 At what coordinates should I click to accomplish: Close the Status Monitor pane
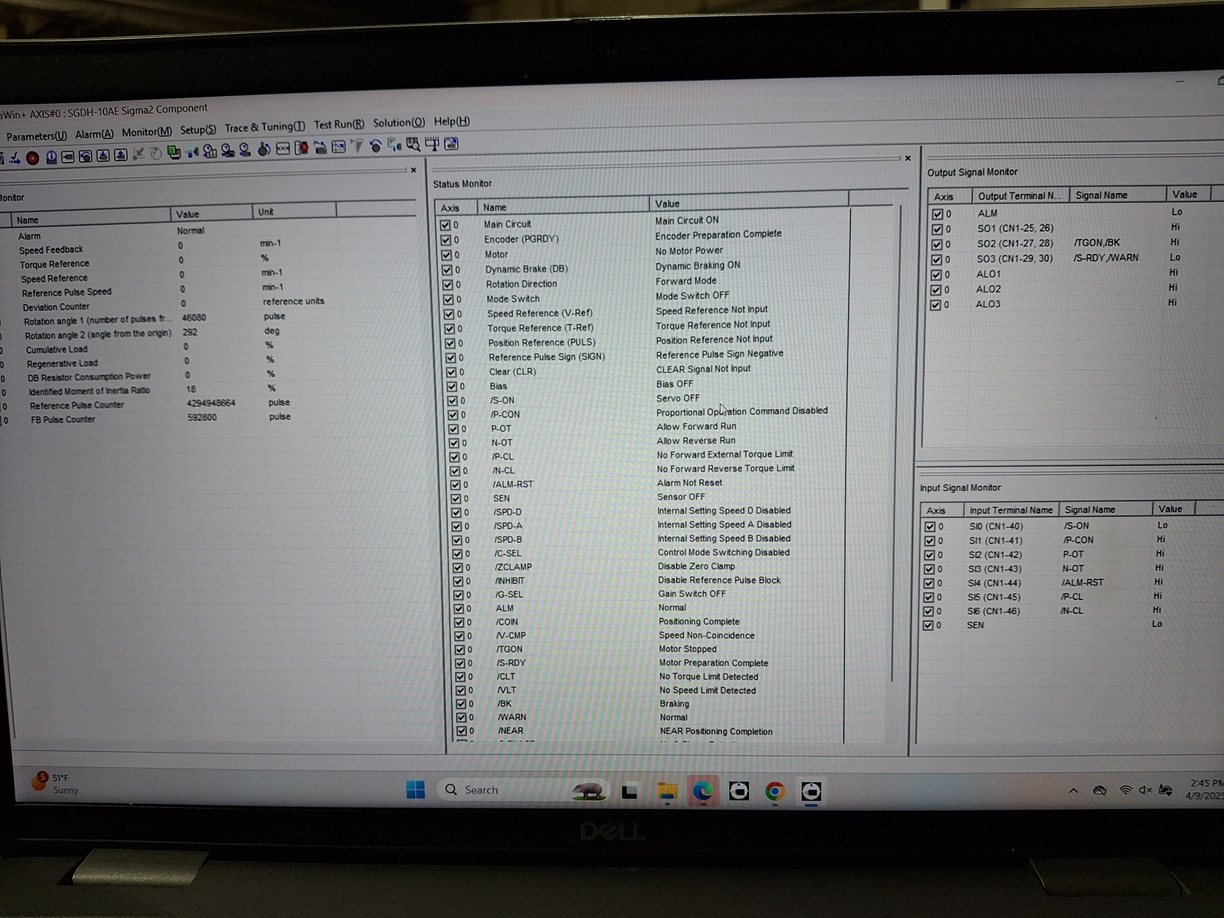click(x=907, y=158)
